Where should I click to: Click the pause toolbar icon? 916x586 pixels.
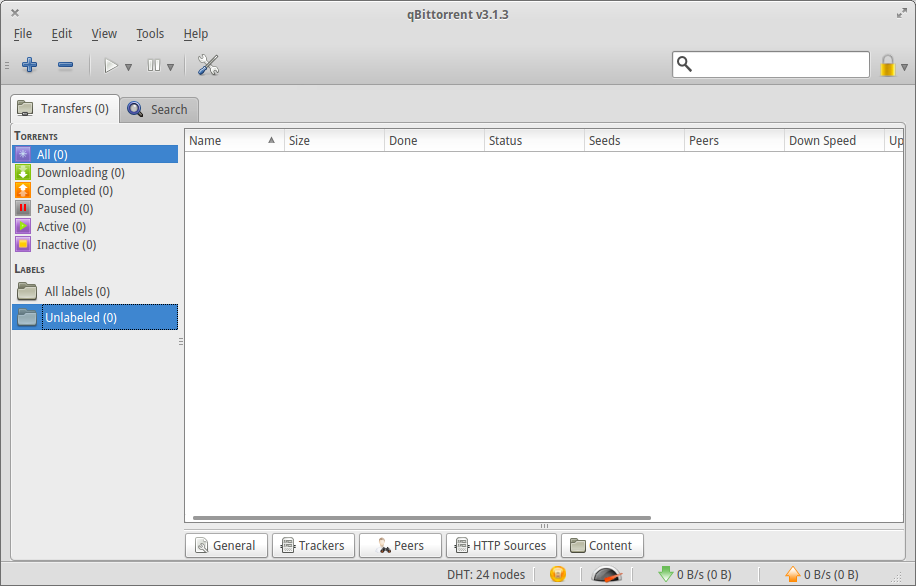click(154, 65)
